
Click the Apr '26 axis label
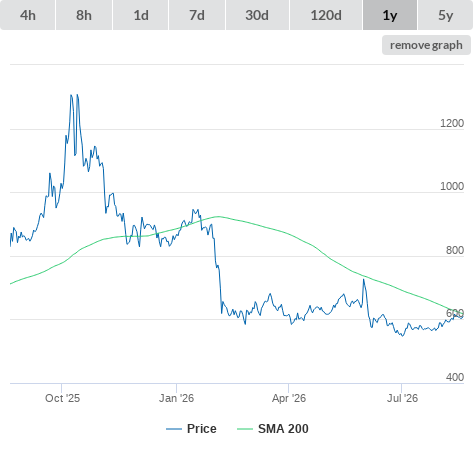point(289,398)
